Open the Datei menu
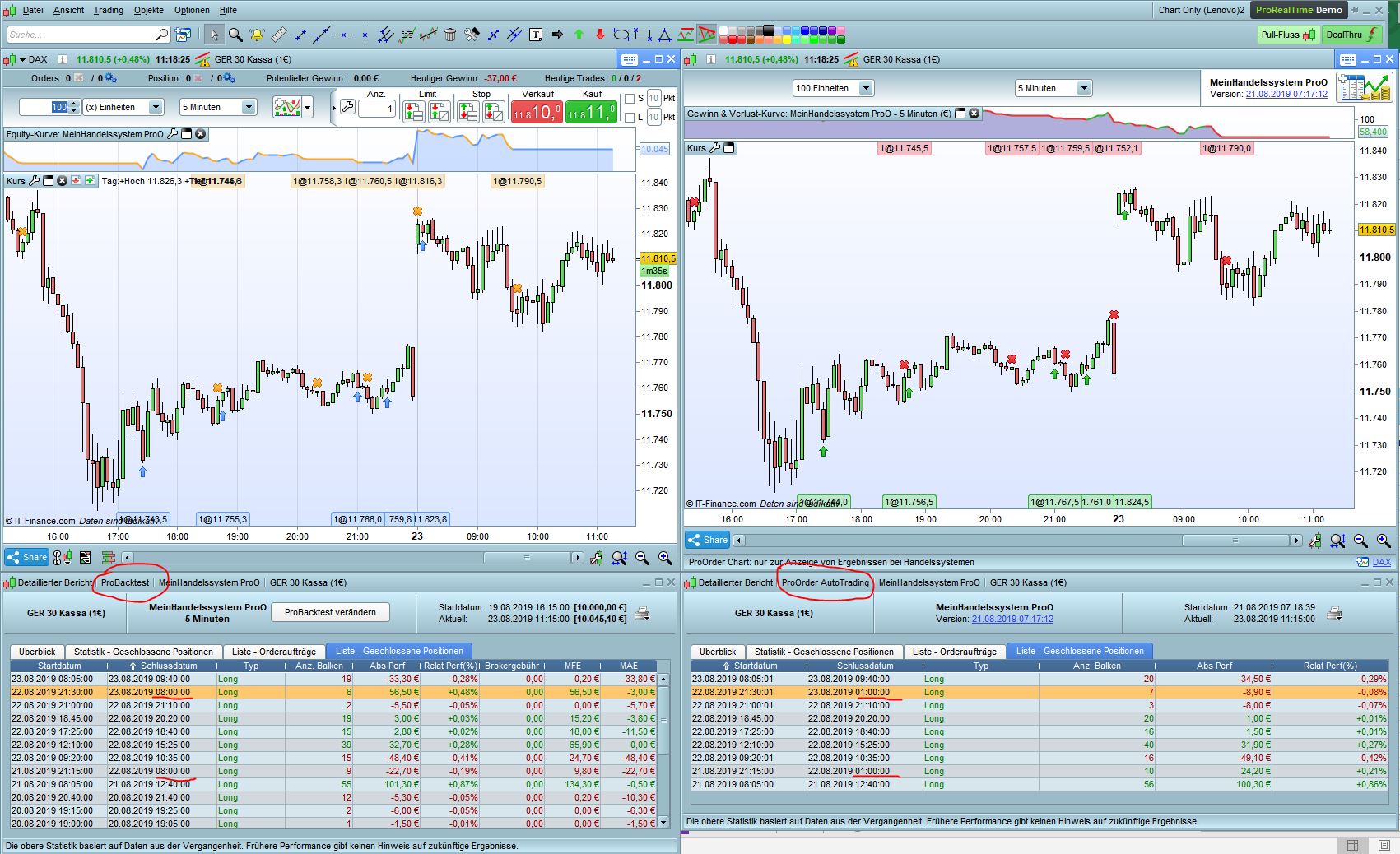Viewport: 1400px width, 854px height. (x=33, y=10)
